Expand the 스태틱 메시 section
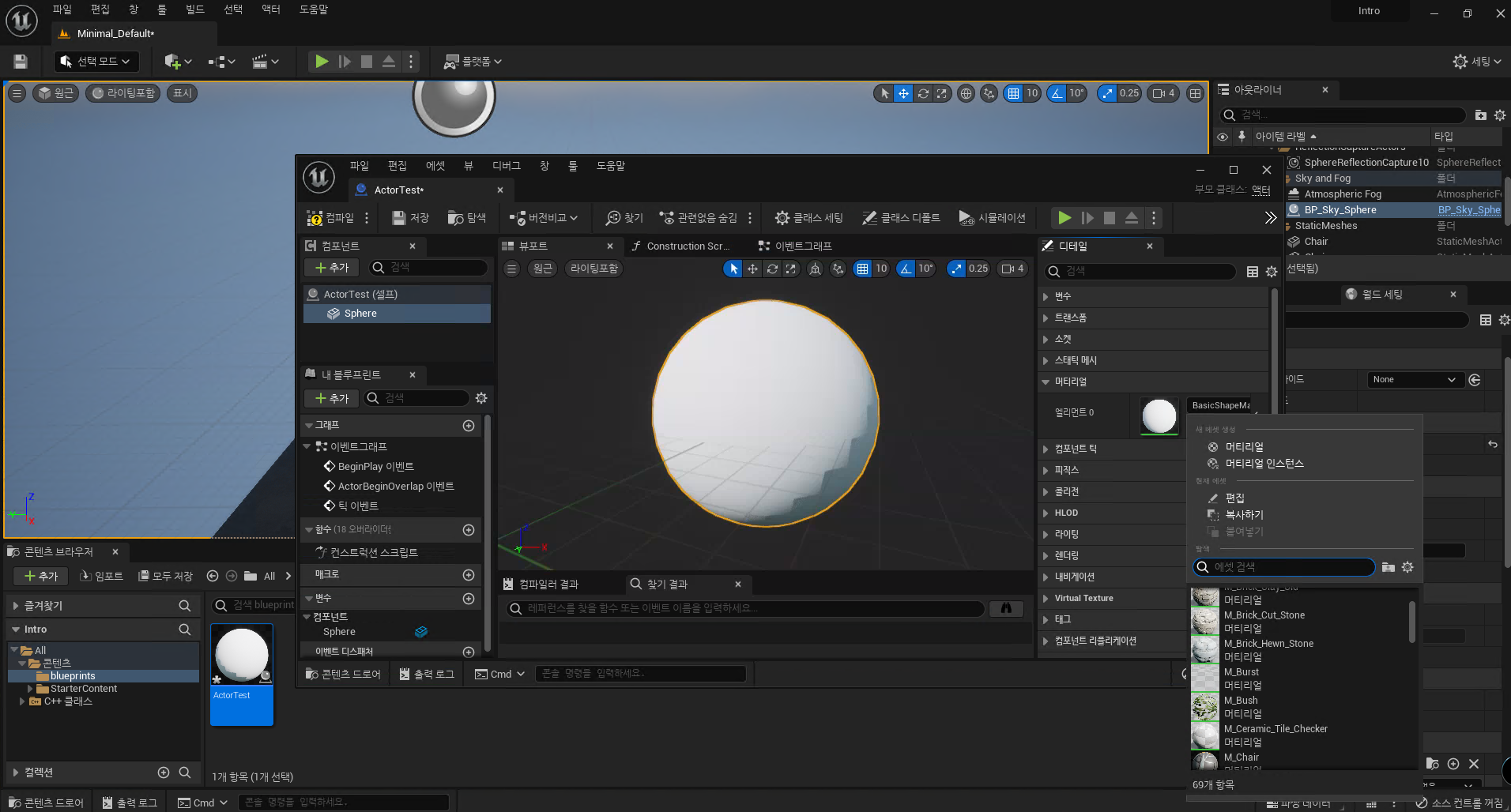The image size is (1511, 812). pos(1046,361)
